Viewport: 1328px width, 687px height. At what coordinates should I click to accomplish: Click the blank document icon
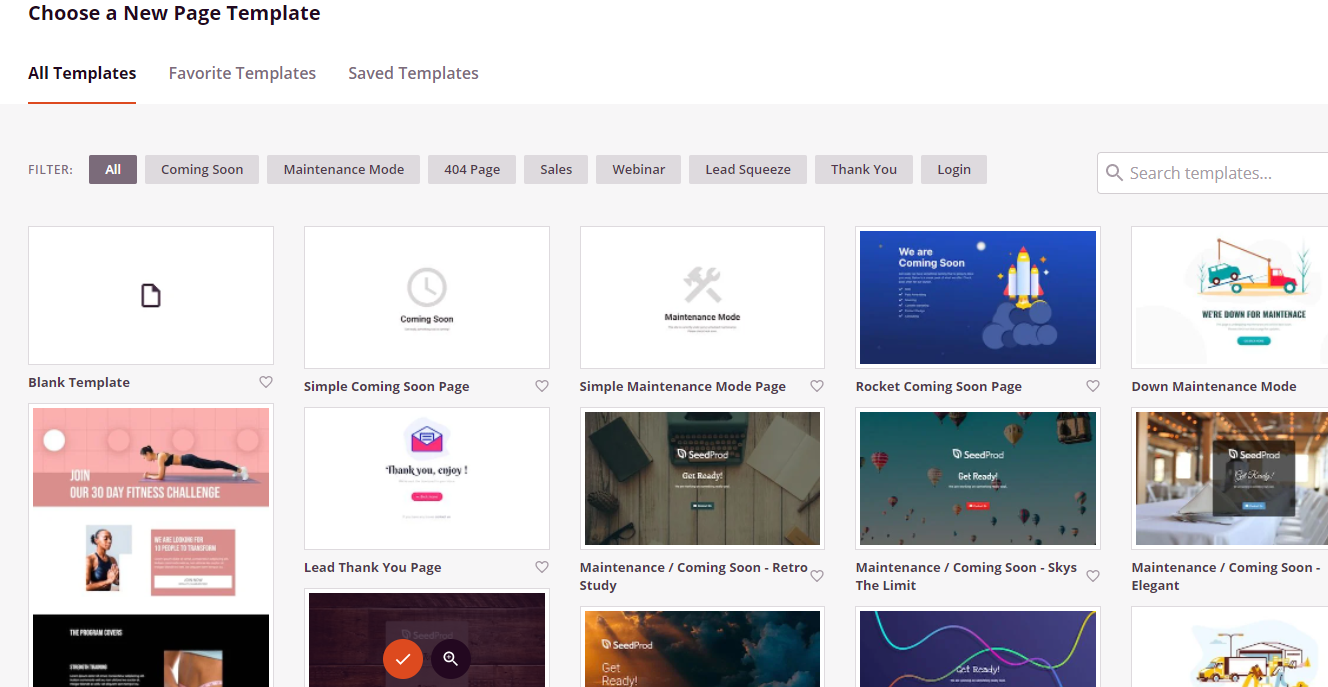click(151, 296)
